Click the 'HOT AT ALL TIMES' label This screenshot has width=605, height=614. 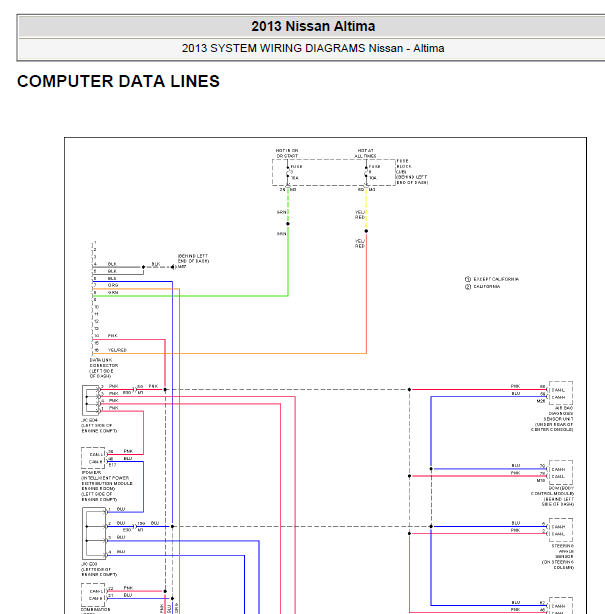[365, 153]
